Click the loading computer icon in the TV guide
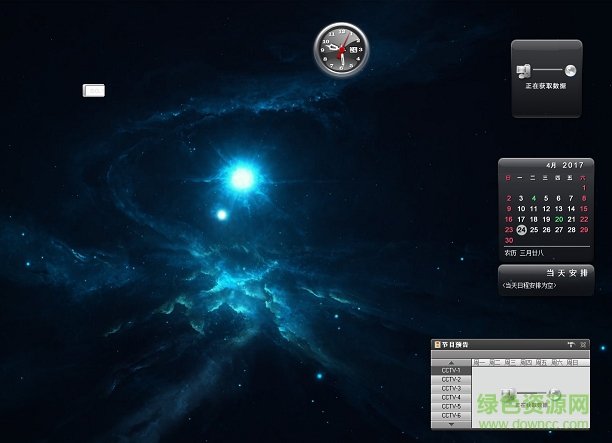Viewport: 612px width, 443px height. pos(509,393)
